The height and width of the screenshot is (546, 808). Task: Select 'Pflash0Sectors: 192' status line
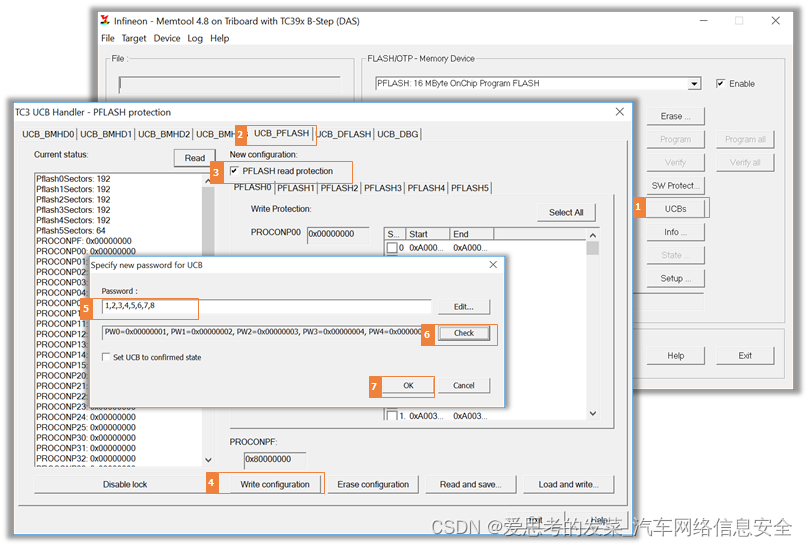pyautogui.click(x=73, y=179)
